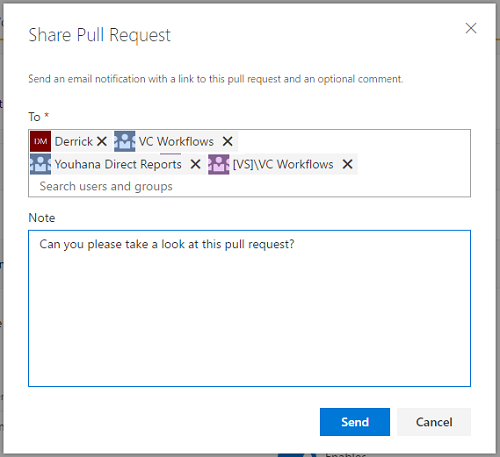The image size is (500, 457).
Task: Click the 'Can you please take a look' note text
Action: click(x=167, y=244)
